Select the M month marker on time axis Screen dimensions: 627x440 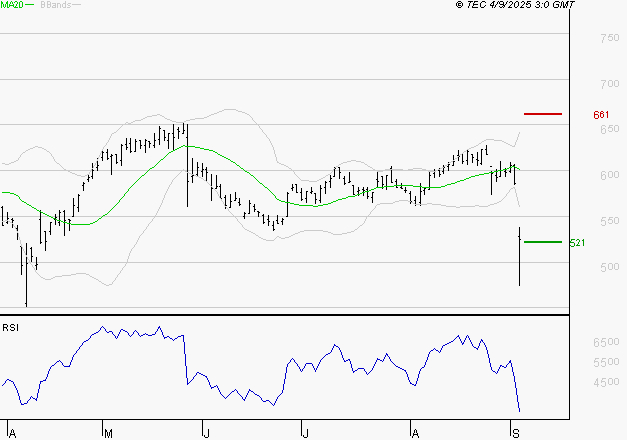pyautogui.click(x=108, y=432)
